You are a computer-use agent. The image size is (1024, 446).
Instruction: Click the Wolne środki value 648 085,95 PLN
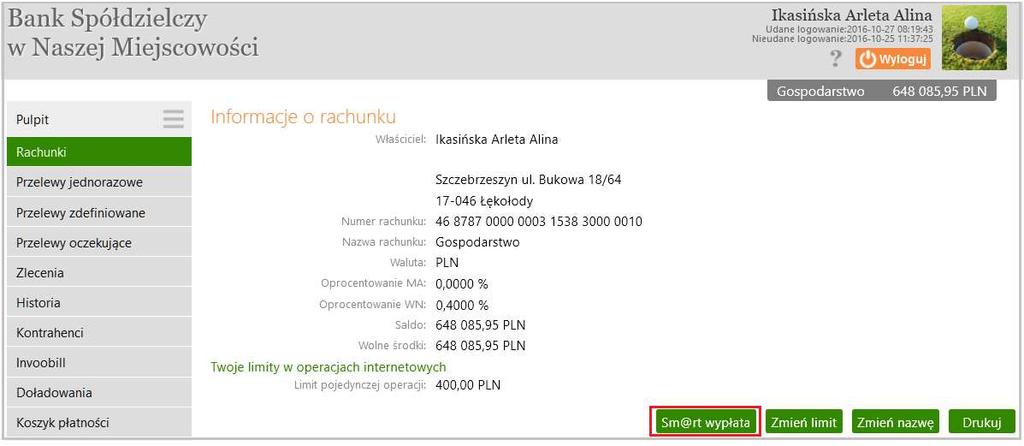click(481, 345)
